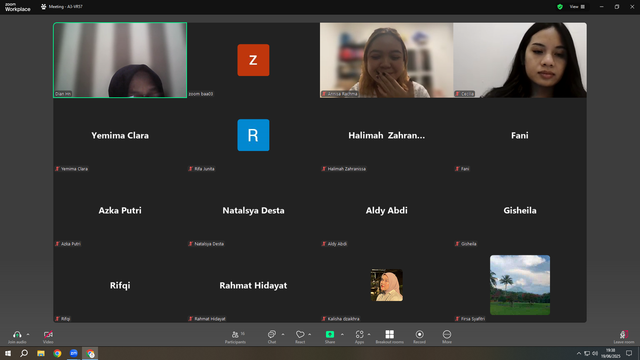Click the muted mic icon beside Rahmat Hidayat label

[x=191, y=319]
